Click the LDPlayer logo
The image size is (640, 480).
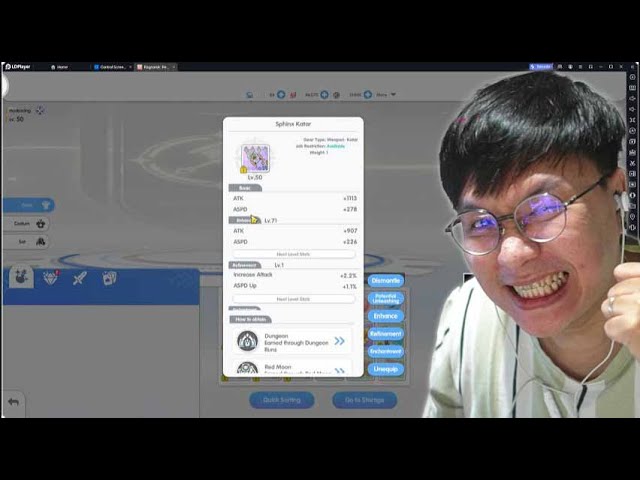pos(18,67)
